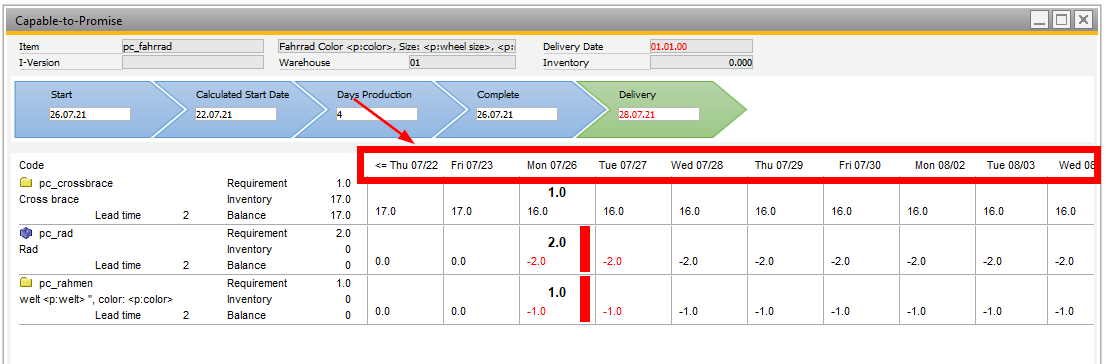Select the red Delivery date 28.07.21 field
Image resolution: width=1105 pixels, height=364 pixels.
pos(658,114)
